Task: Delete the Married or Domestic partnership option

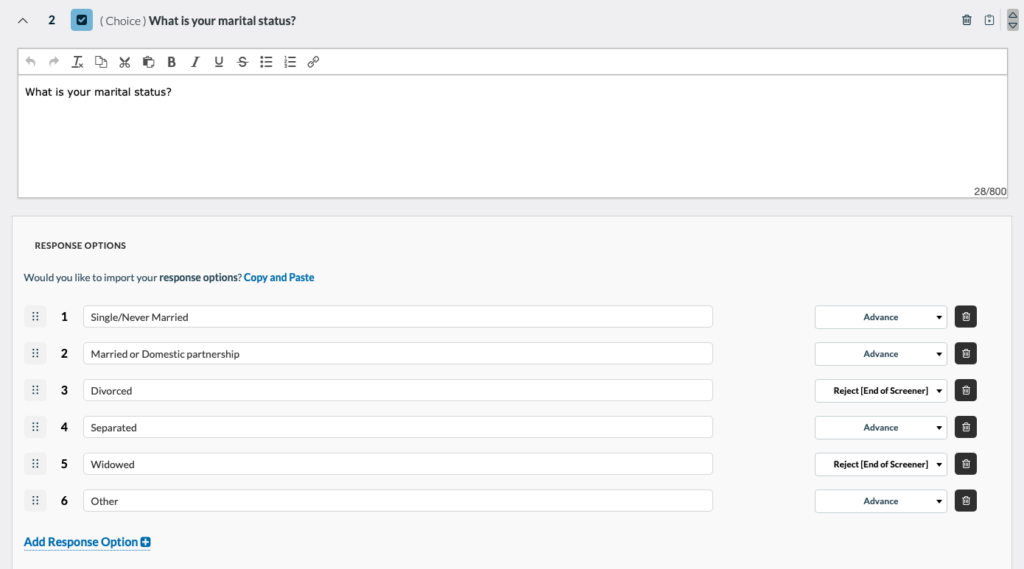Action: point(966,353)
